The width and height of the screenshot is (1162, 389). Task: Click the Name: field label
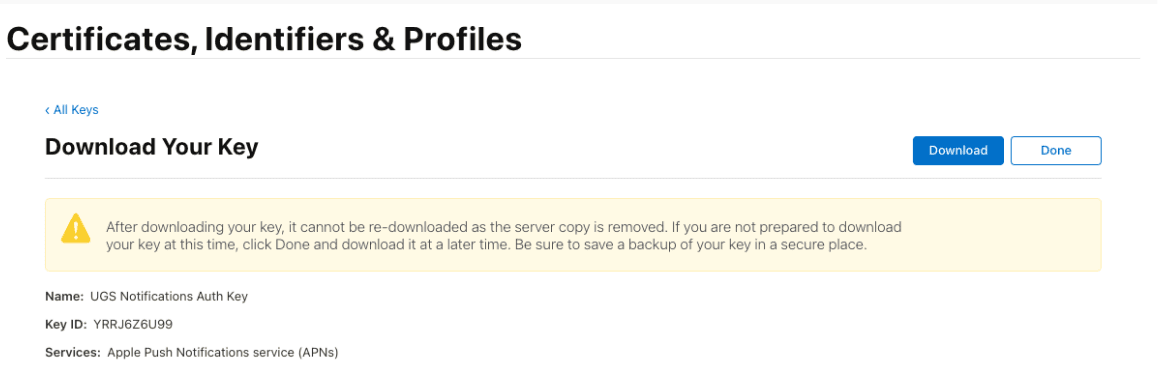[66, 296]
